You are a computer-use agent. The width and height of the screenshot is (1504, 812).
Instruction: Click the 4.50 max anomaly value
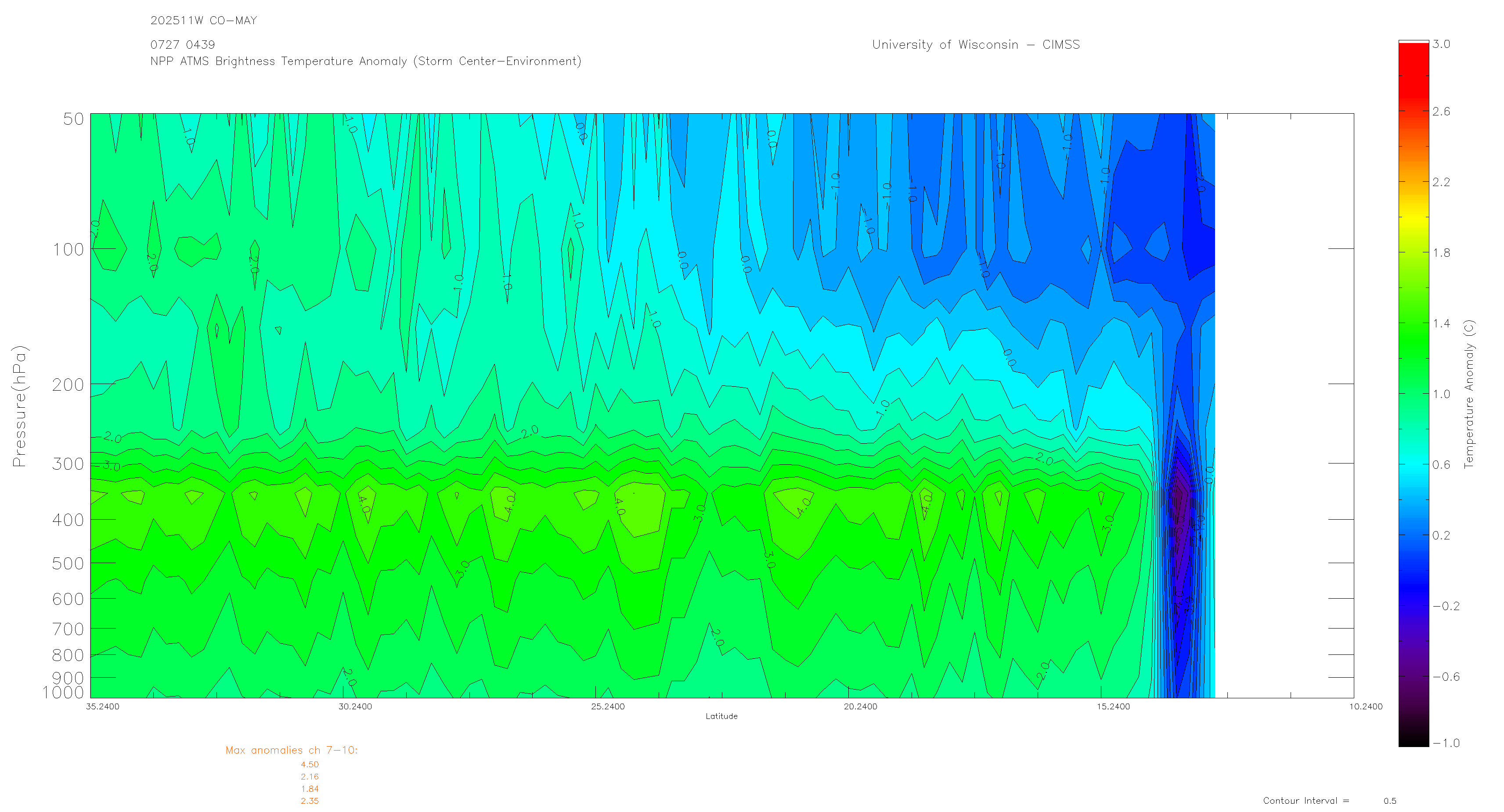coord(310,764)
